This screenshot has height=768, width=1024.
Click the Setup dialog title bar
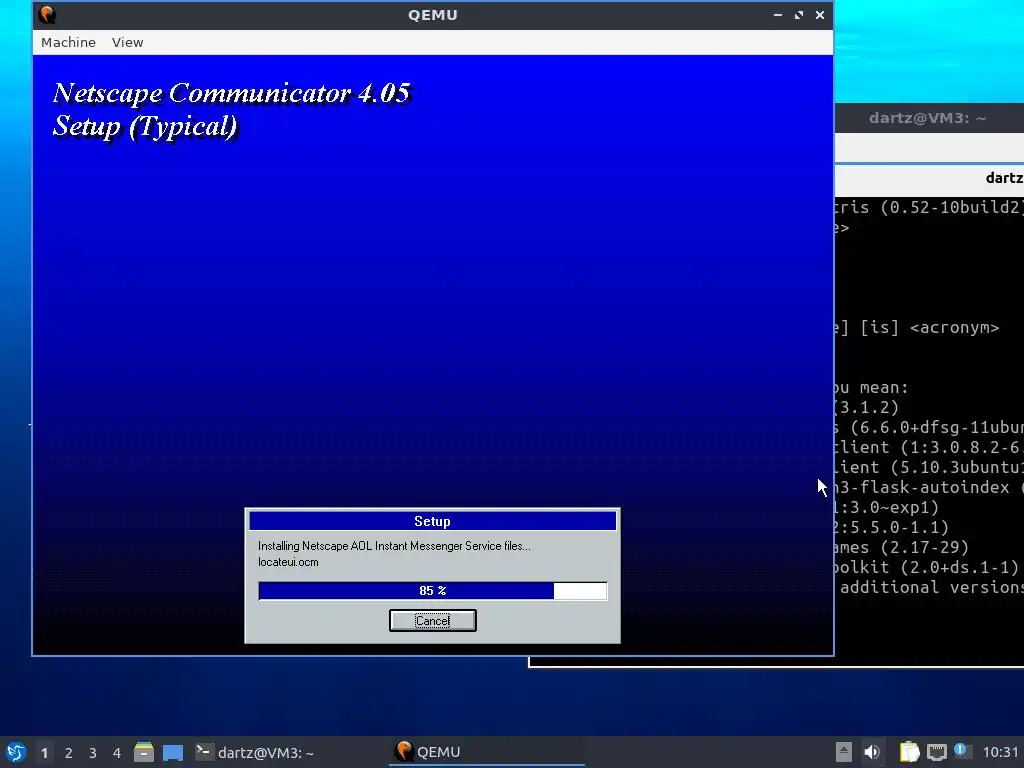tap(432, 521)
